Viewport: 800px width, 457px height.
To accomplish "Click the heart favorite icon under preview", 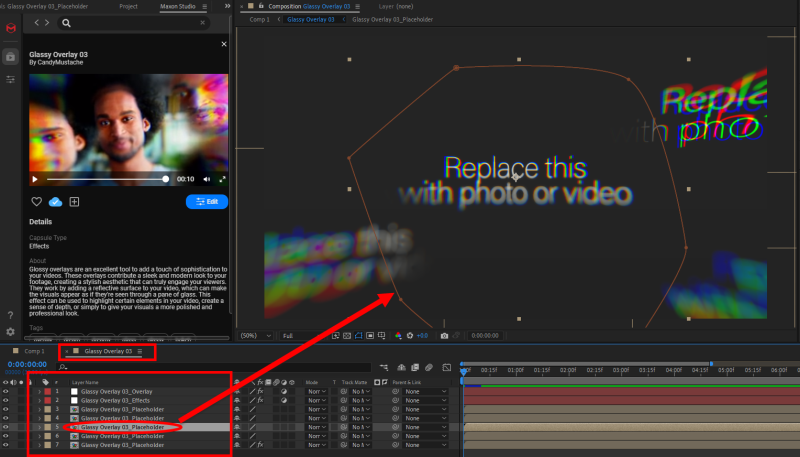I will [36, 202].
